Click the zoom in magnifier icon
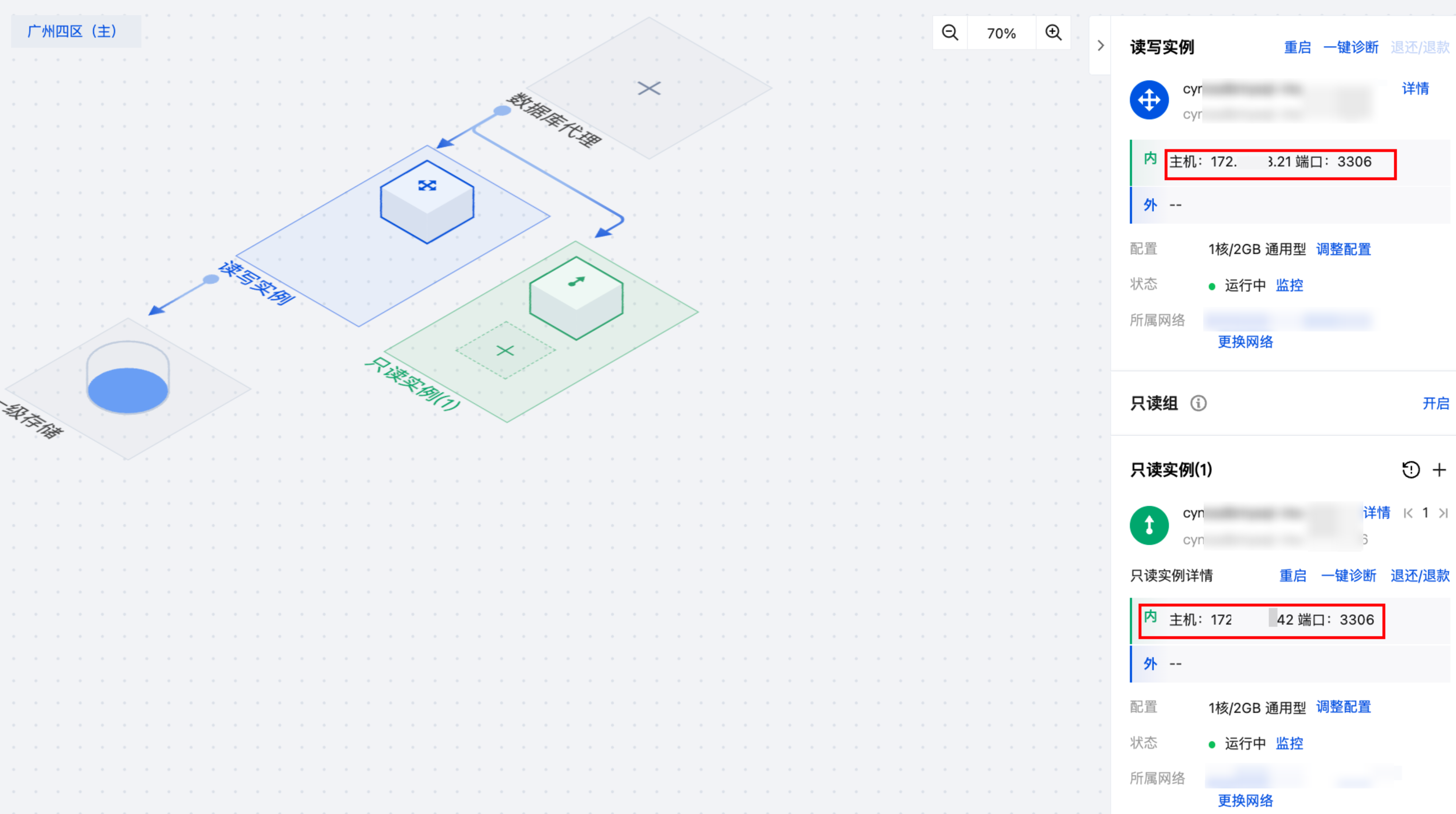This screenshot has height=814, width=1456. (x=1053, y=33)
